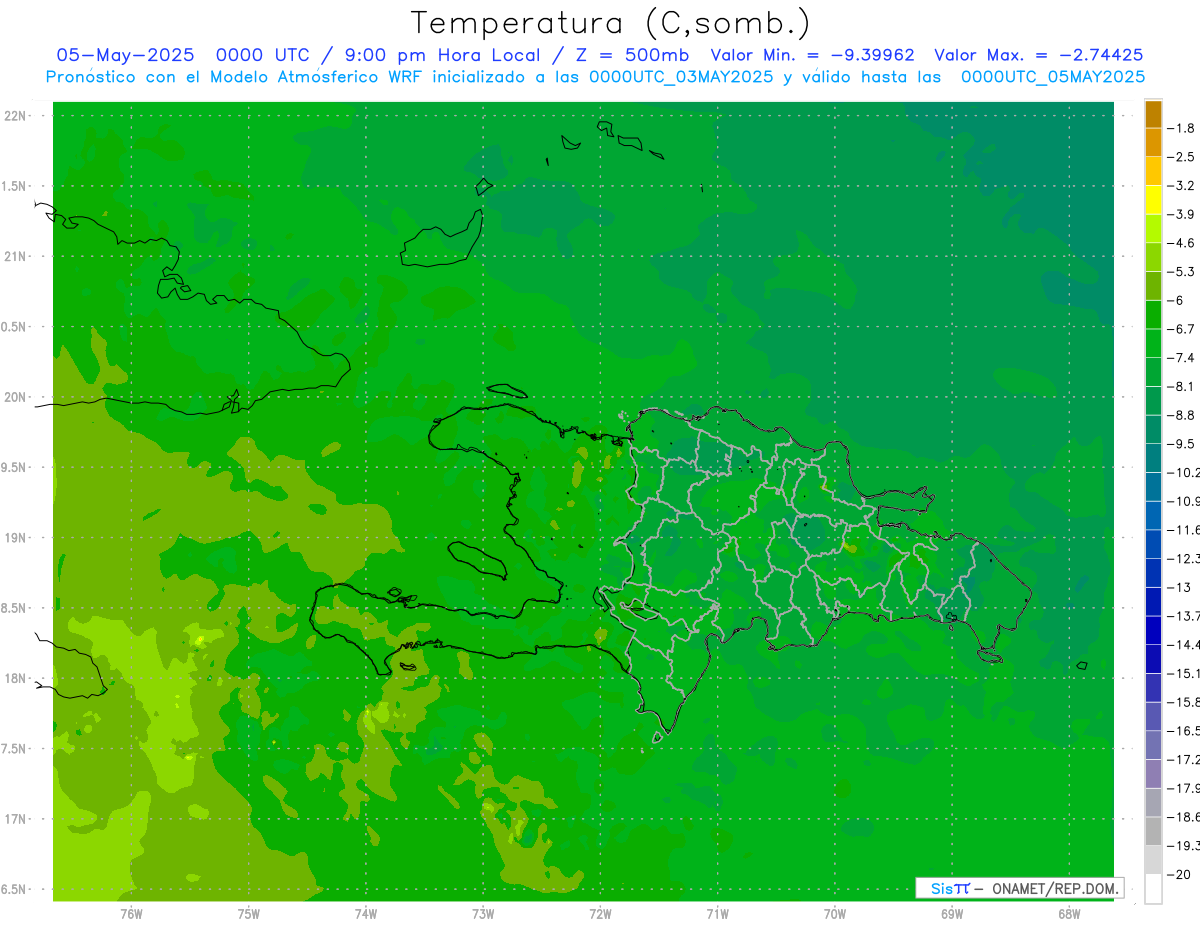
Task: Click the "0000 UTC" time text in the header
Action: tap(265, 55)
